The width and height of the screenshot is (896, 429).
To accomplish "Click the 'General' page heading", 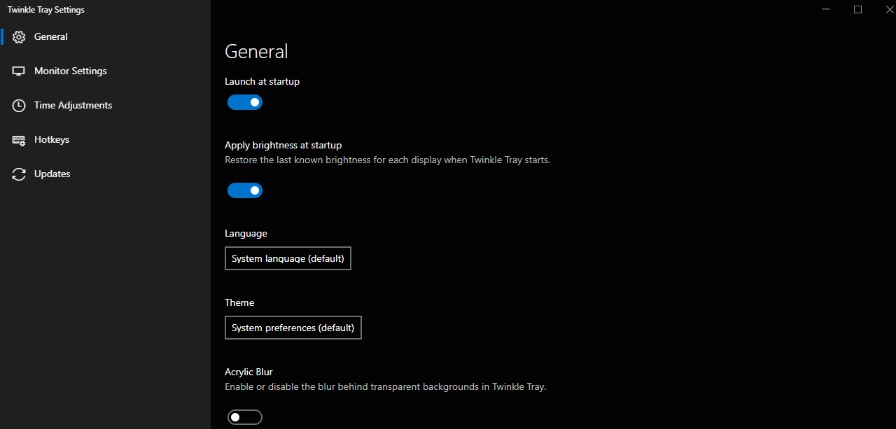I will click(256, 51).
